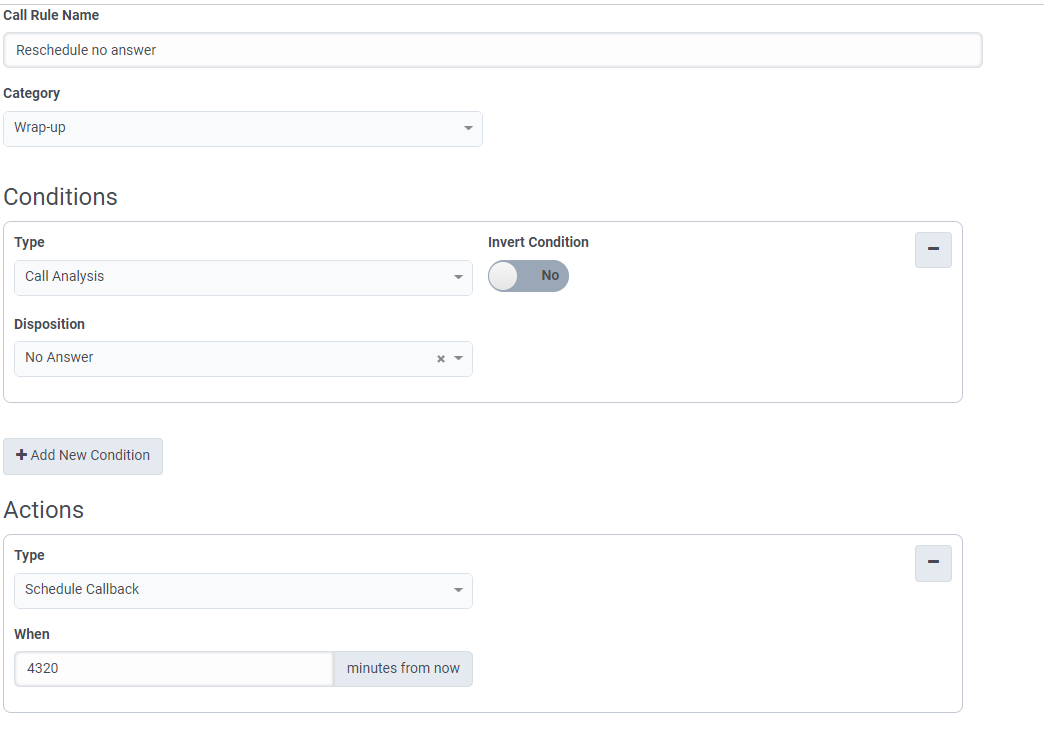This screenshot has width=1044, height=739.
Task: Click the 'minutes from now' unit label
Action: click(403, 669)
